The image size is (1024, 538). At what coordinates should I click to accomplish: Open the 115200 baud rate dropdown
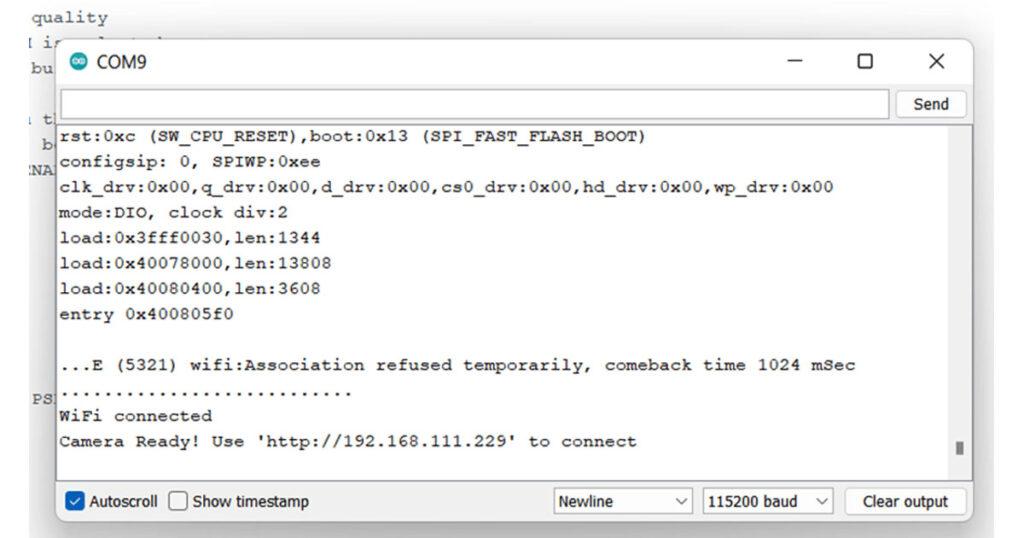(768, 501)
